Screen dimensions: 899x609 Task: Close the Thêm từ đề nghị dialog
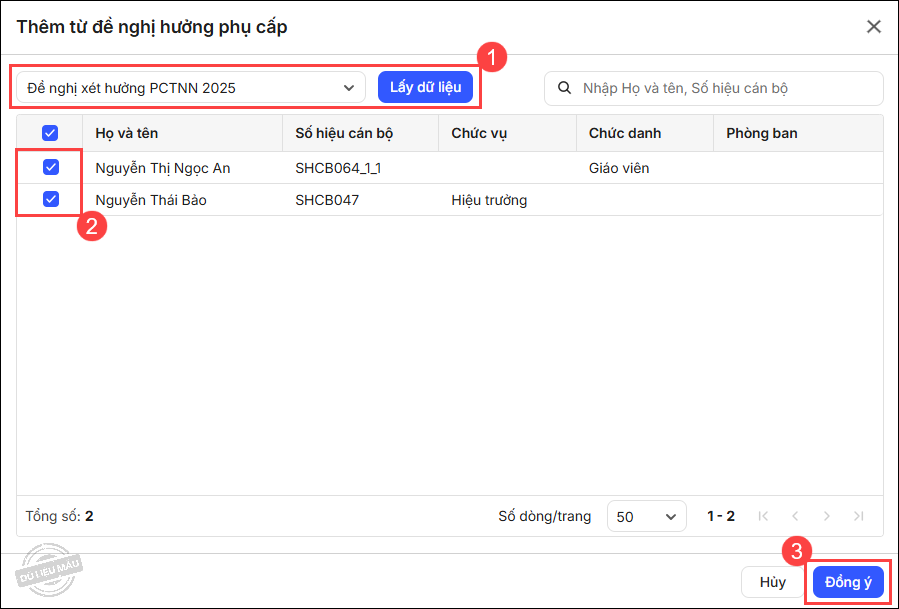click(x=873, y=27)
